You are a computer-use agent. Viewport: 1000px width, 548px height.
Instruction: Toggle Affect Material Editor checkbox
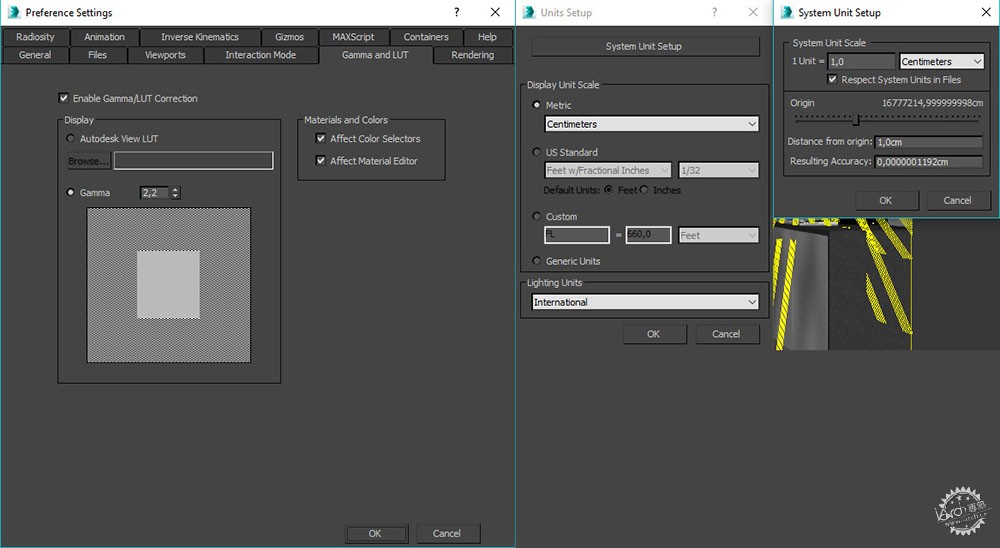pyautogui.click(x=321, y=161)
